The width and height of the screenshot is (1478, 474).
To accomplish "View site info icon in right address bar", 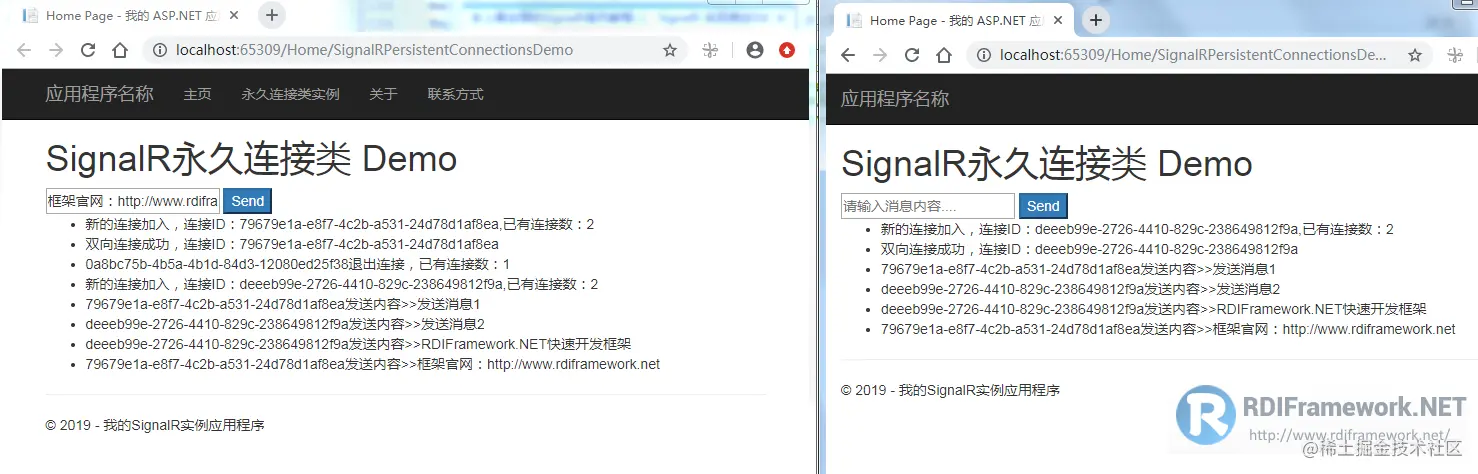I will pyautogui.click(x=984, y=55).
